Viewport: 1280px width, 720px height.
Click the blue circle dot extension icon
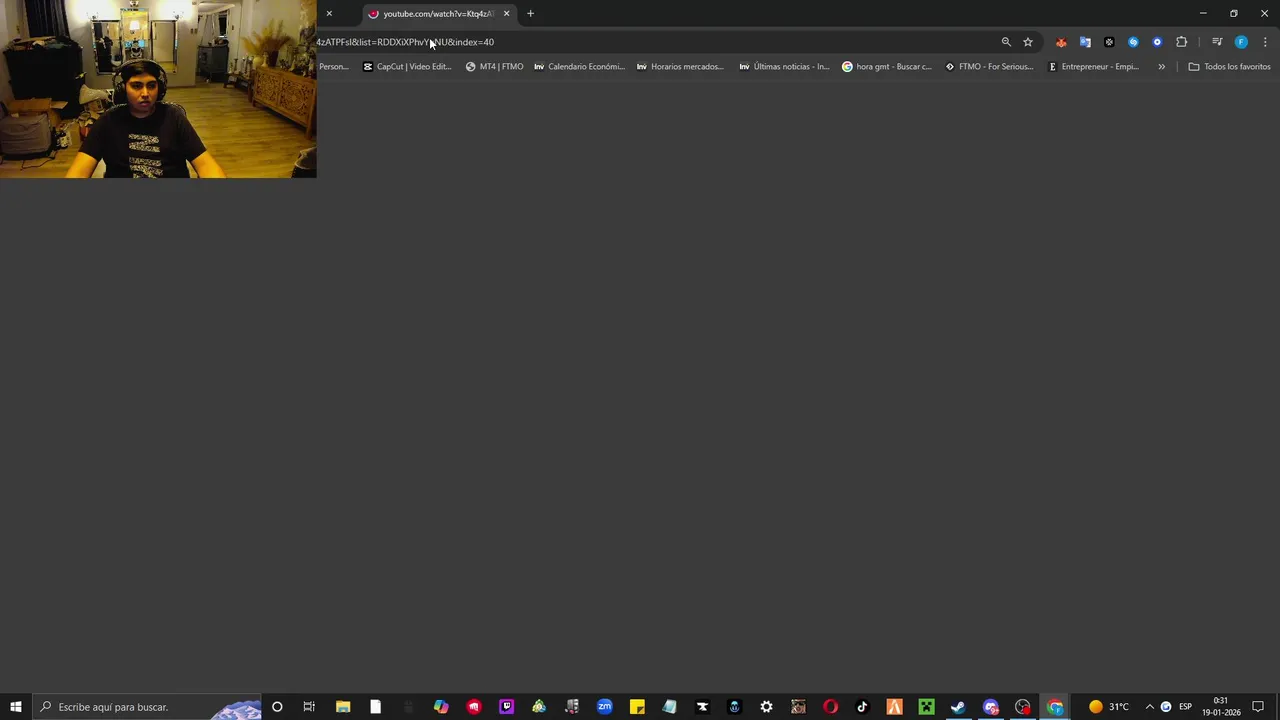coord(1157,42)
